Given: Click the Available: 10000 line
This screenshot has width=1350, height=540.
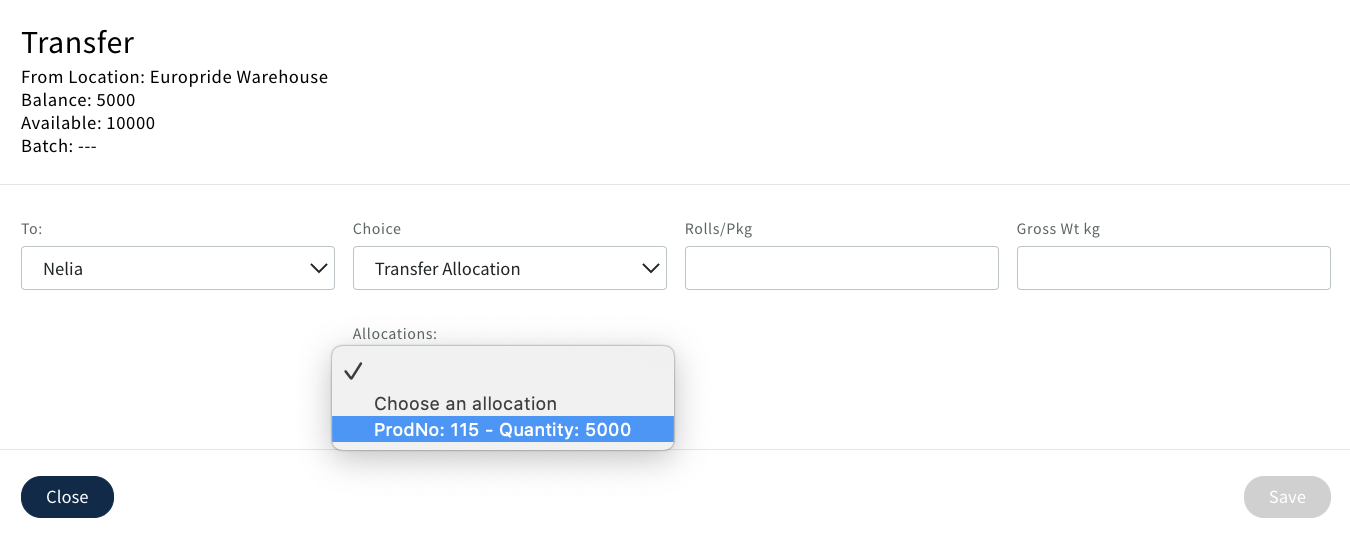Looking at the screenshot, I should click(88, 123).
